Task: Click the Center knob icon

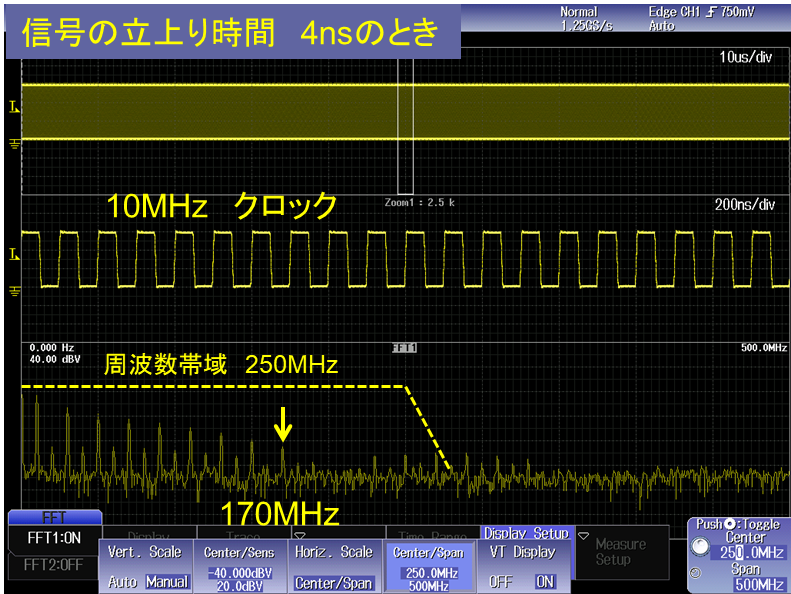Action: [704, 552]
